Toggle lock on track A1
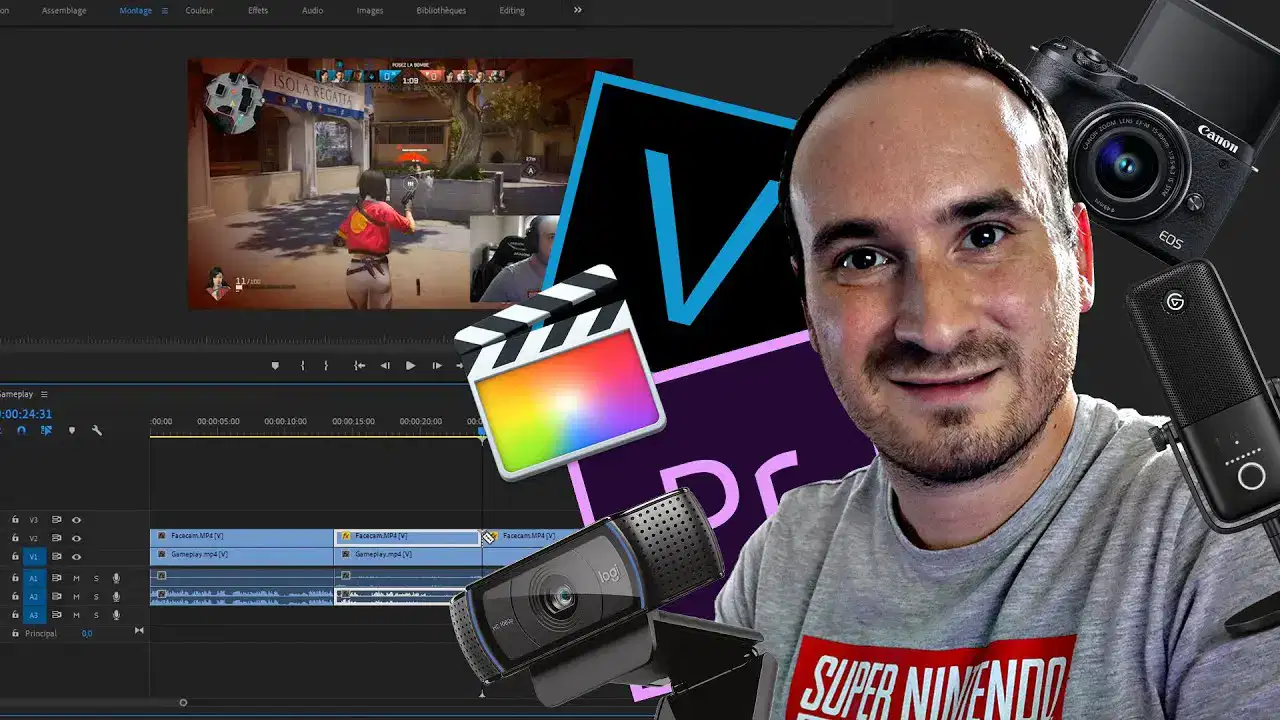Viewport: 1280px width, 720px height. coord(15,578)
